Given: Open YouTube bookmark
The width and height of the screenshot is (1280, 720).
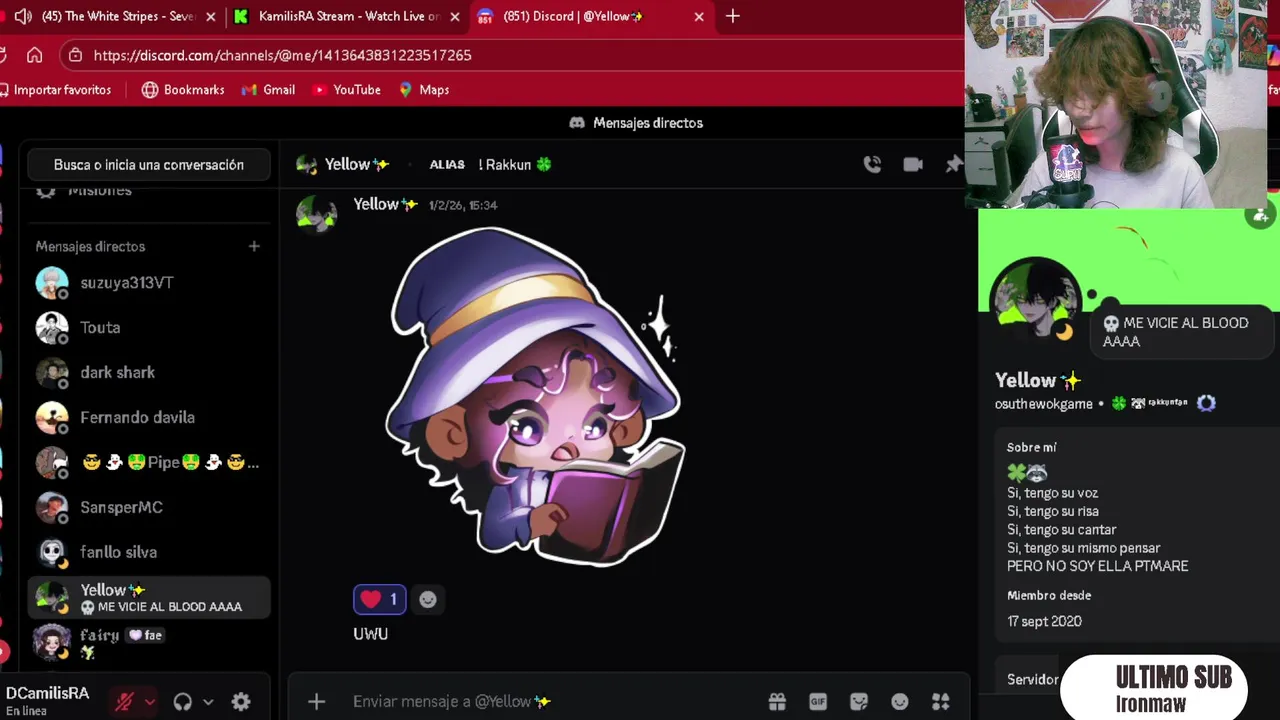Looking at the screenshot, I should [346, 90].
